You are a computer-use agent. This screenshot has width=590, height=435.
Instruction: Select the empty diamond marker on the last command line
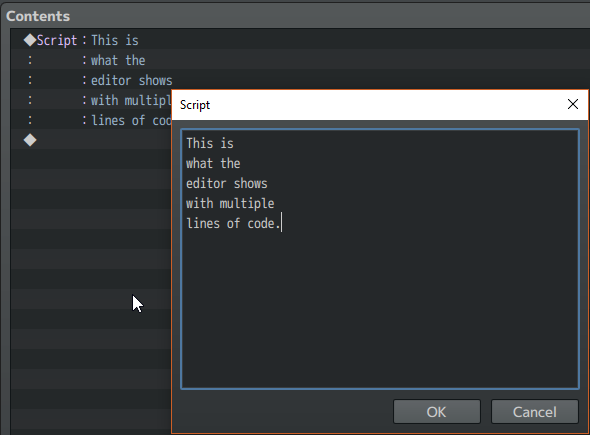[30, 140]
